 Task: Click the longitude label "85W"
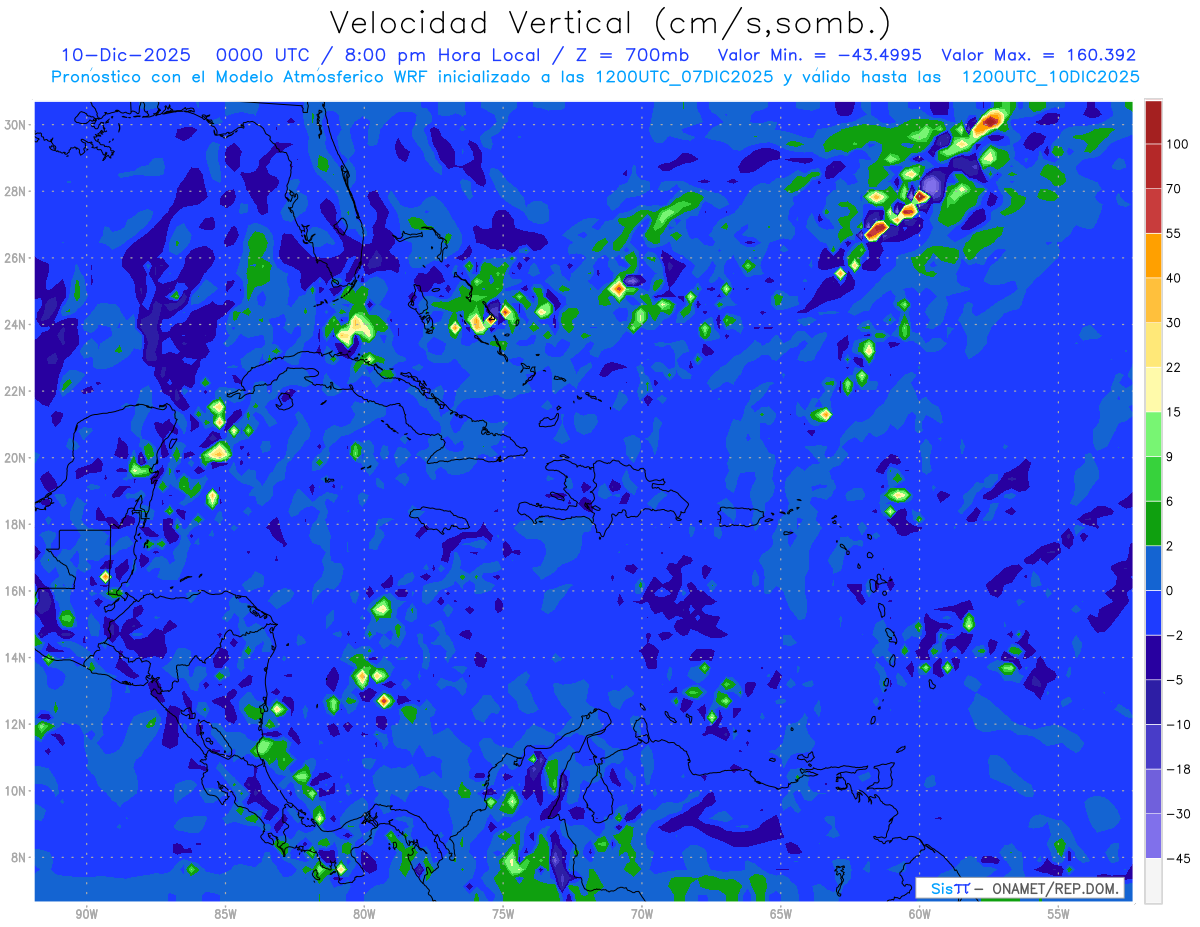(225, 914)
